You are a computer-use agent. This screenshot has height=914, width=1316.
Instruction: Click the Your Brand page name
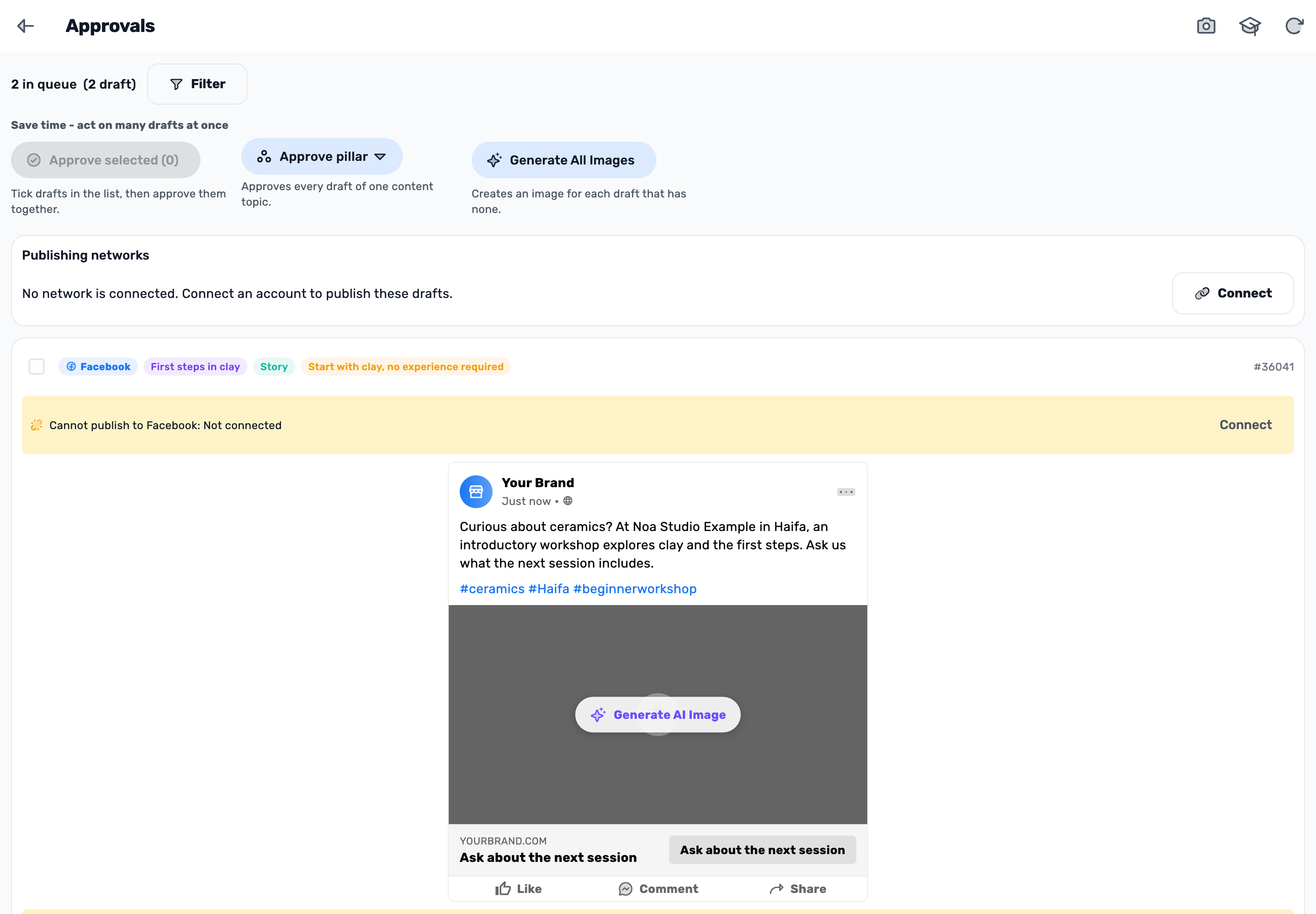coord(538,483)
